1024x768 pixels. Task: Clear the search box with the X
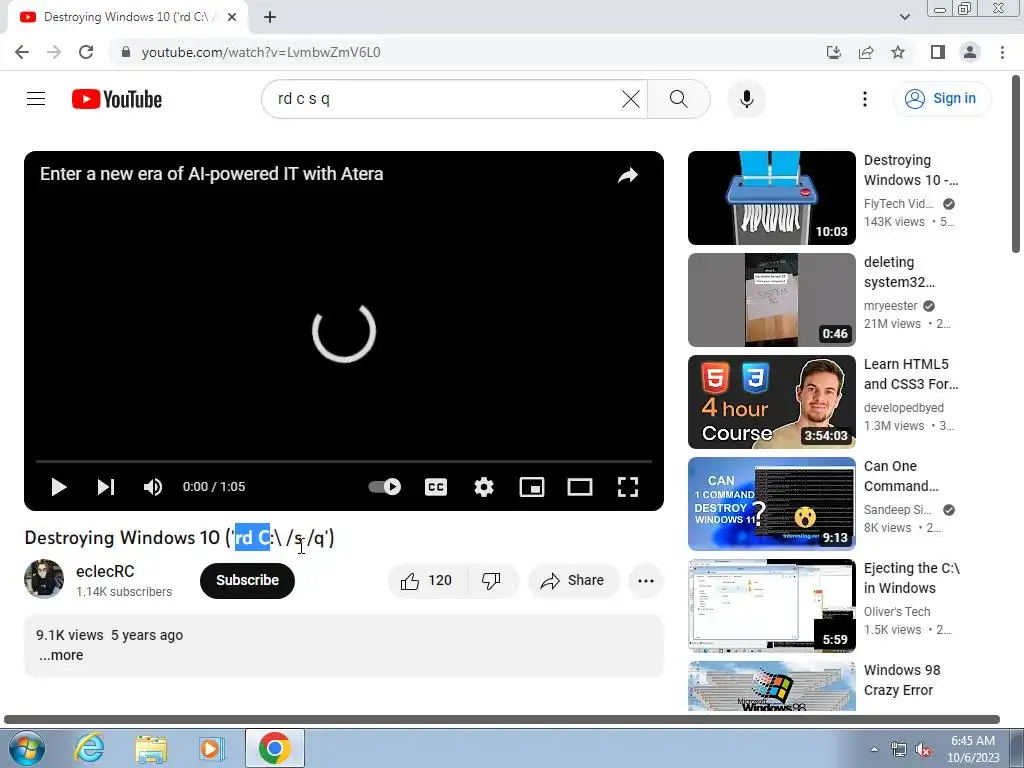click(630, 99)
